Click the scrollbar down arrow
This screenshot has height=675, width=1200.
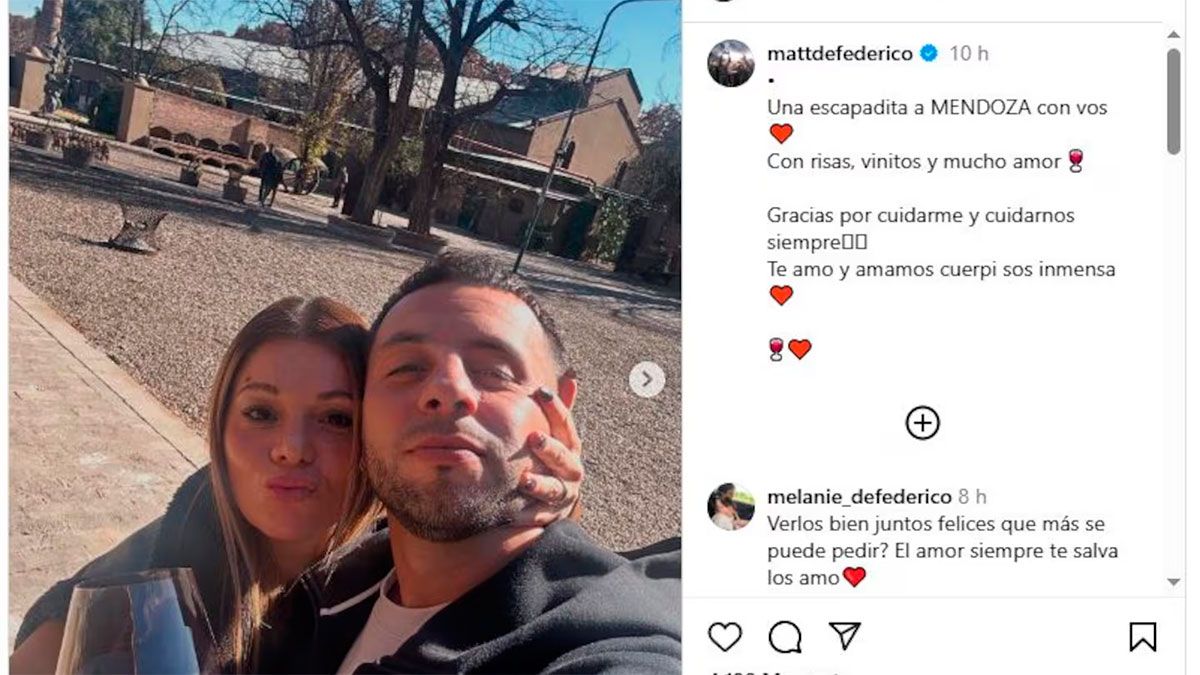pyautogui.click(x=1174, y=582)
